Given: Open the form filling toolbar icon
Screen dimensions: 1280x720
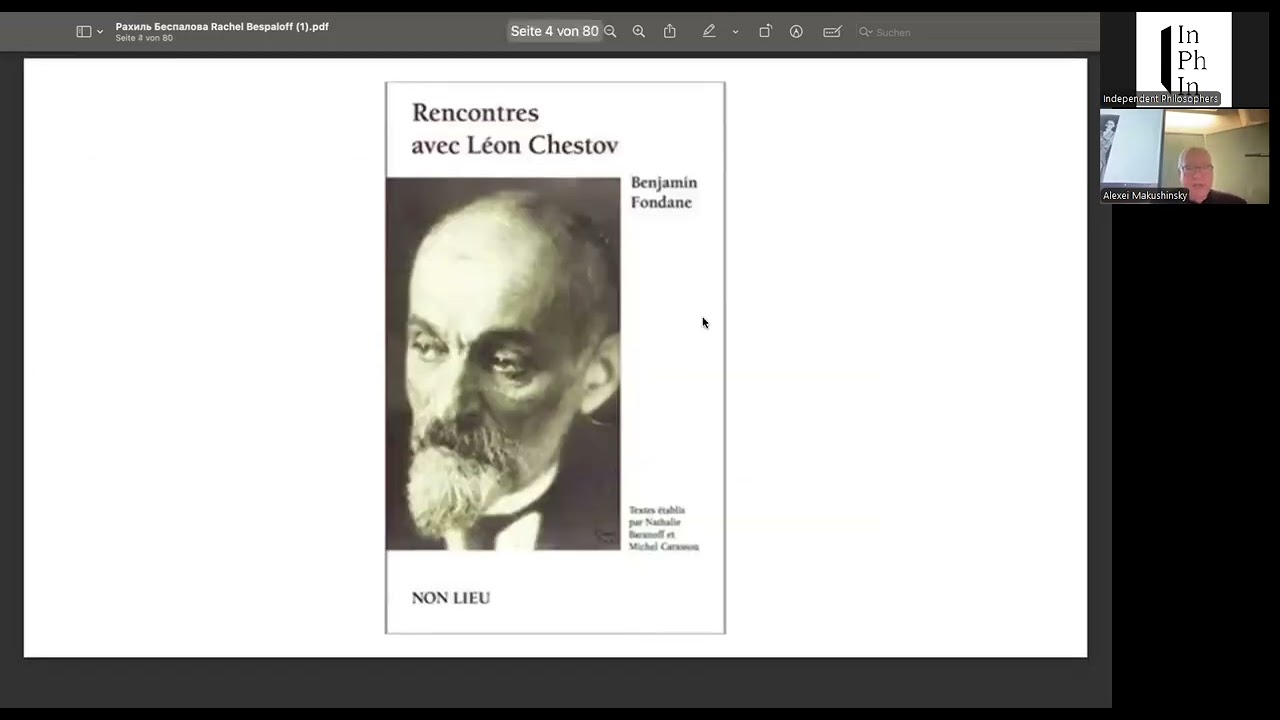Looking at the screenshot, I should pyautogui.click(x=832, y=32).
